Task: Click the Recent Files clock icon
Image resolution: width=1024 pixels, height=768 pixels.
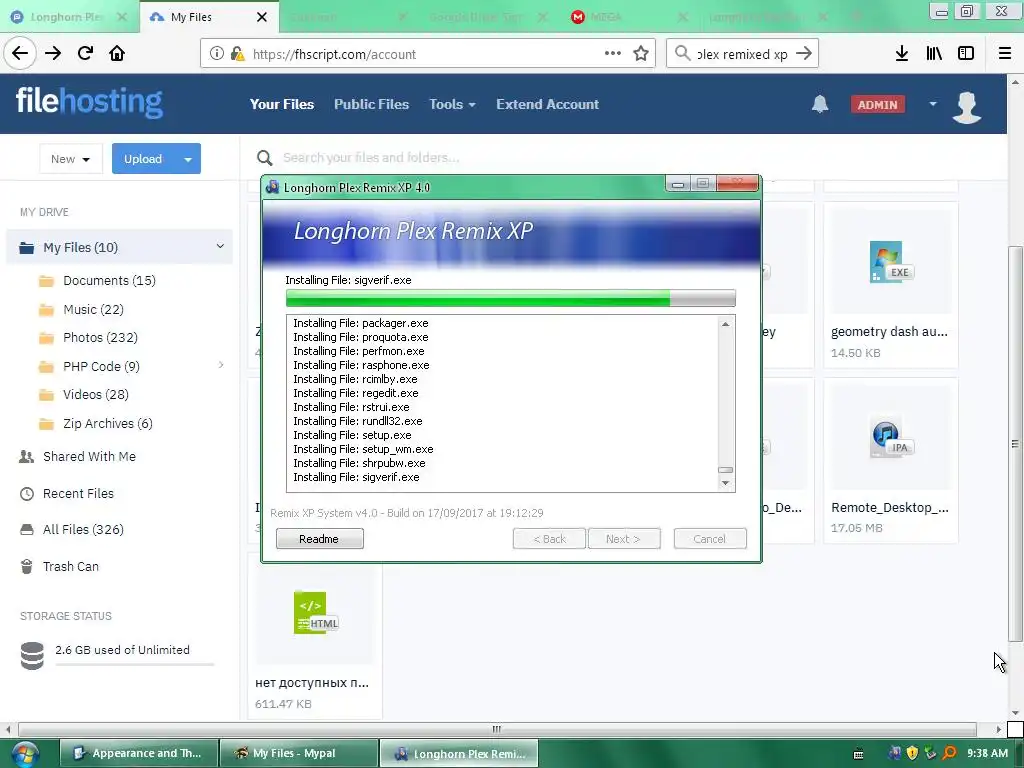Action: point(27,494)
